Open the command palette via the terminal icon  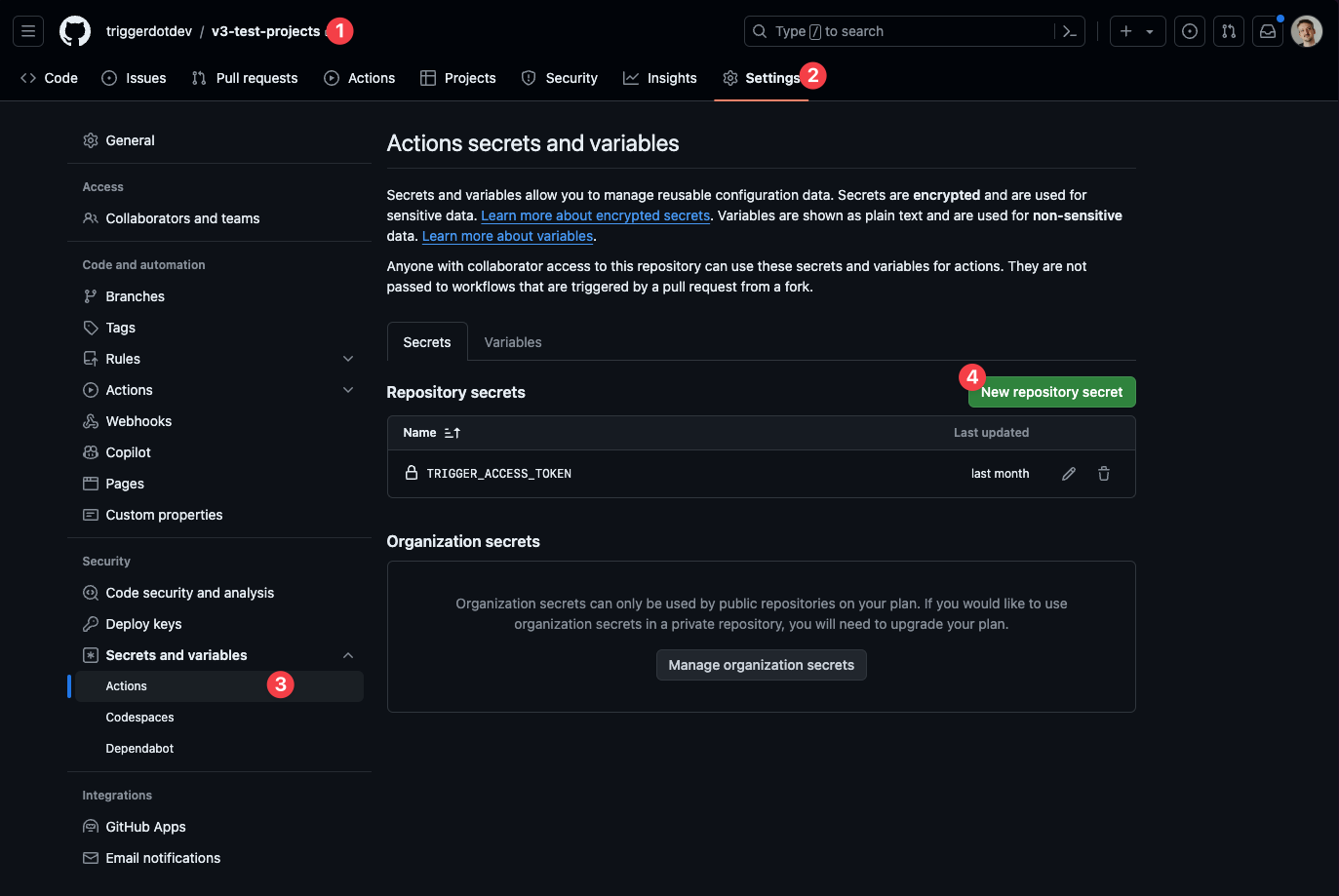point(1069,30)
